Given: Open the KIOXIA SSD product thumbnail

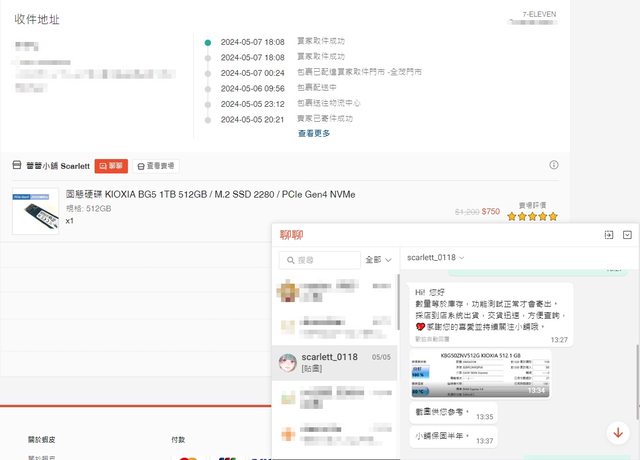Looking at the screenshot, I should coord(36,211).
